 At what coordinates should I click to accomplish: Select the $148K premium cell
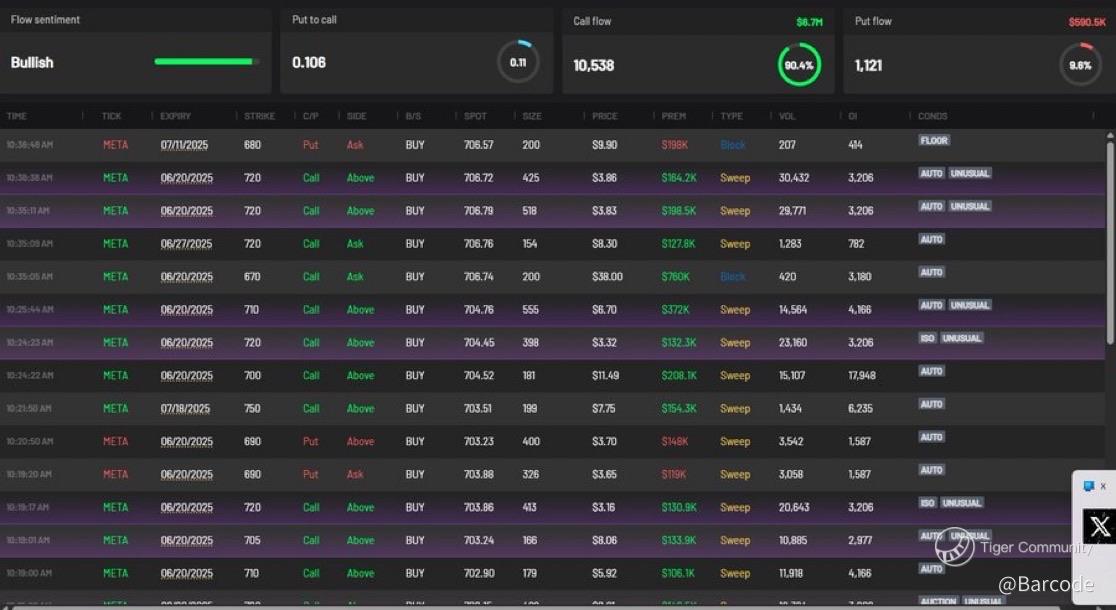(x=675, y=441)
